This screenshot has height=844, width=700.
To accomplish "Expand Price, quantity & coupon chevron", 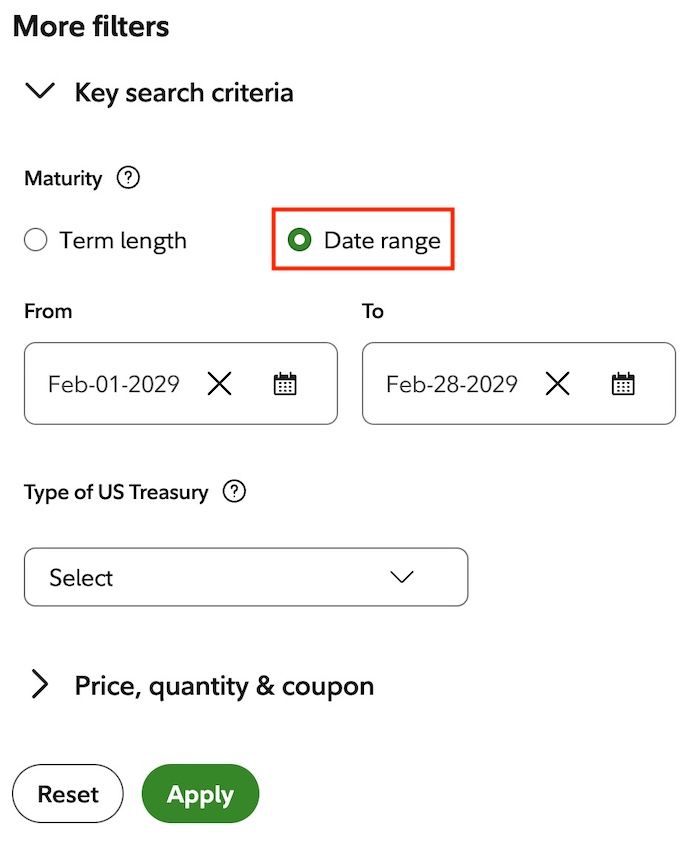I will pos(40,684).
